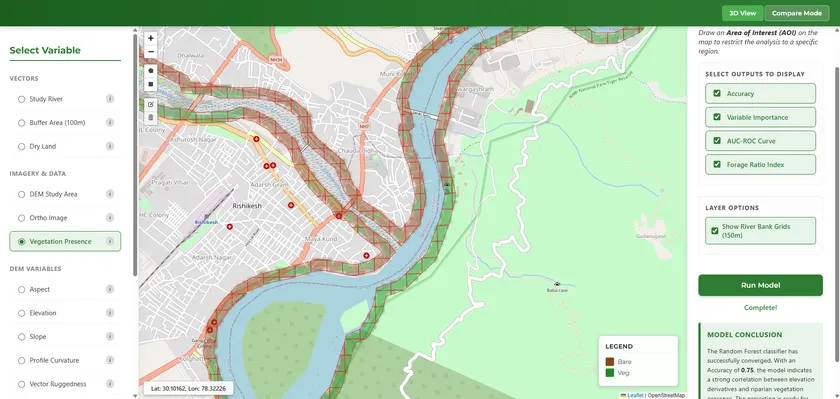Screen dimensions: 840x399
Task: Select the draw rectangle tool
Action: pyautogui.click(x=151, y=84)
